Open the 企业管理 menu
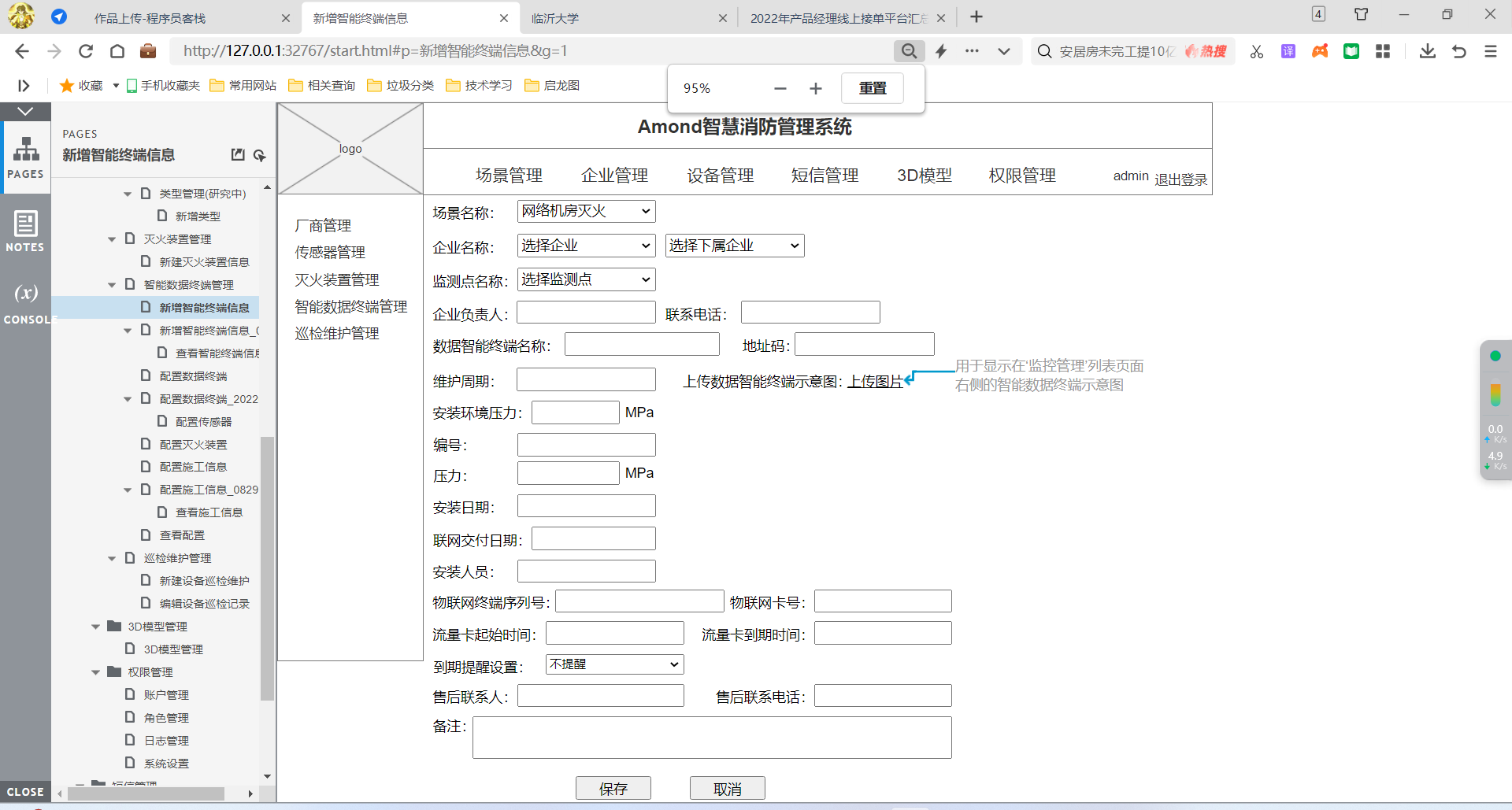Viewport: 1512px width, 810px height. 614,176
